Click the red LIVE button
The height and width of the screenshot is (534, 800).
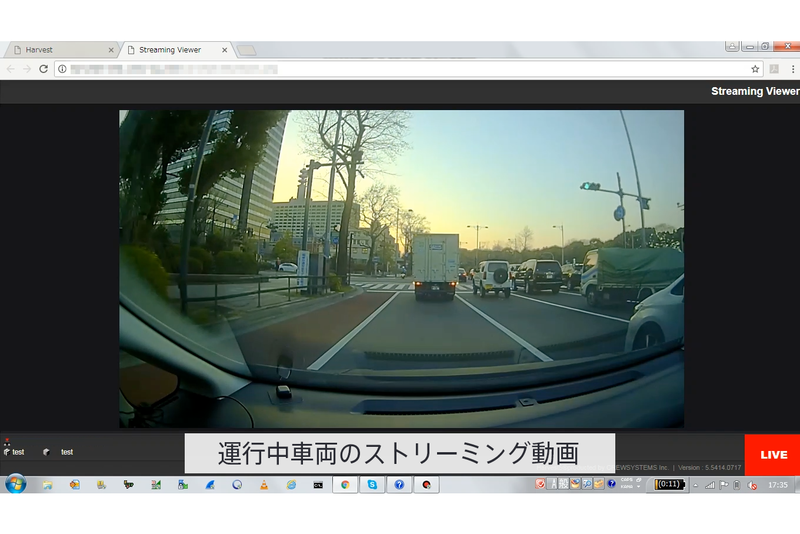[772, 454]
